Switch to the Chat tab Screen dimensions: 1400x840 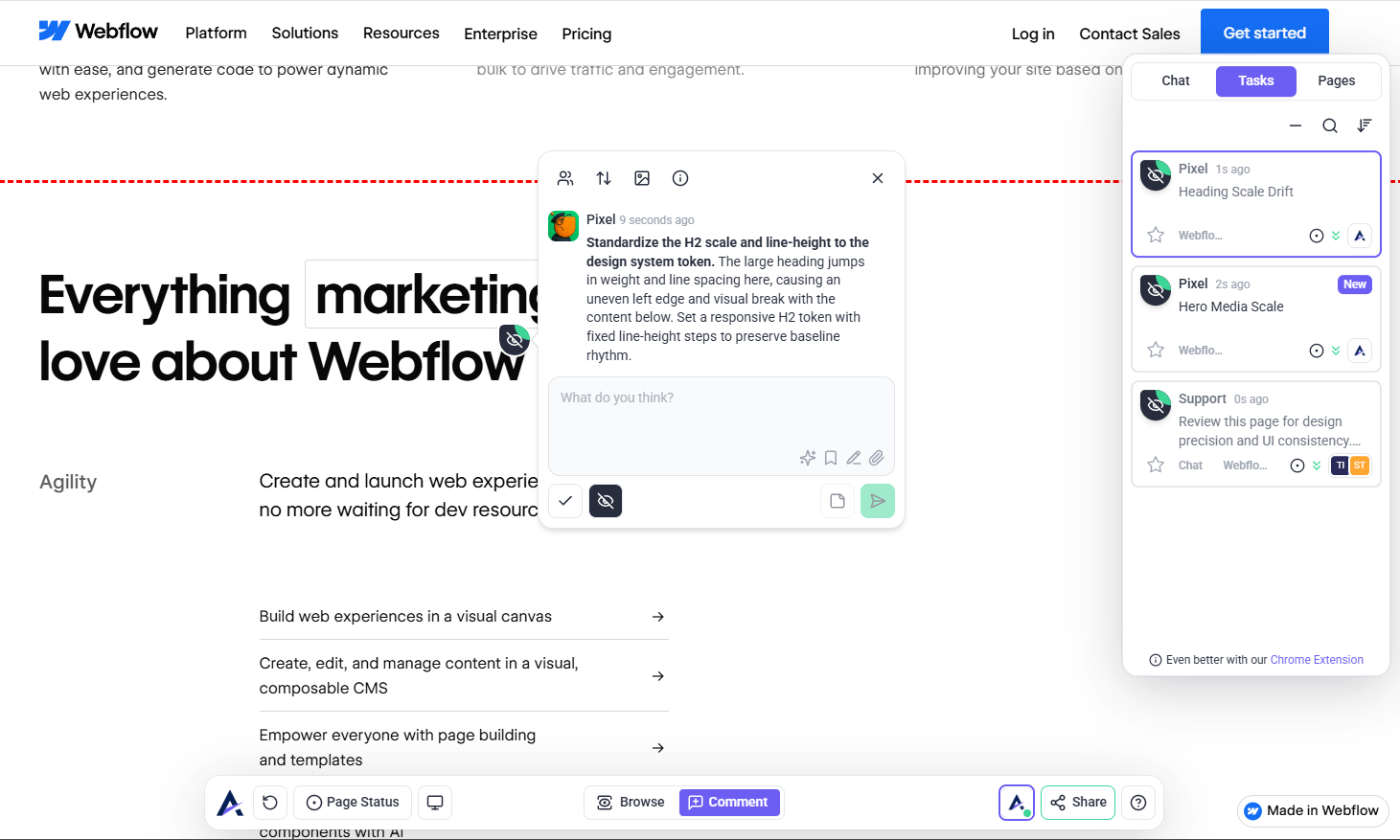[1176, 81]
